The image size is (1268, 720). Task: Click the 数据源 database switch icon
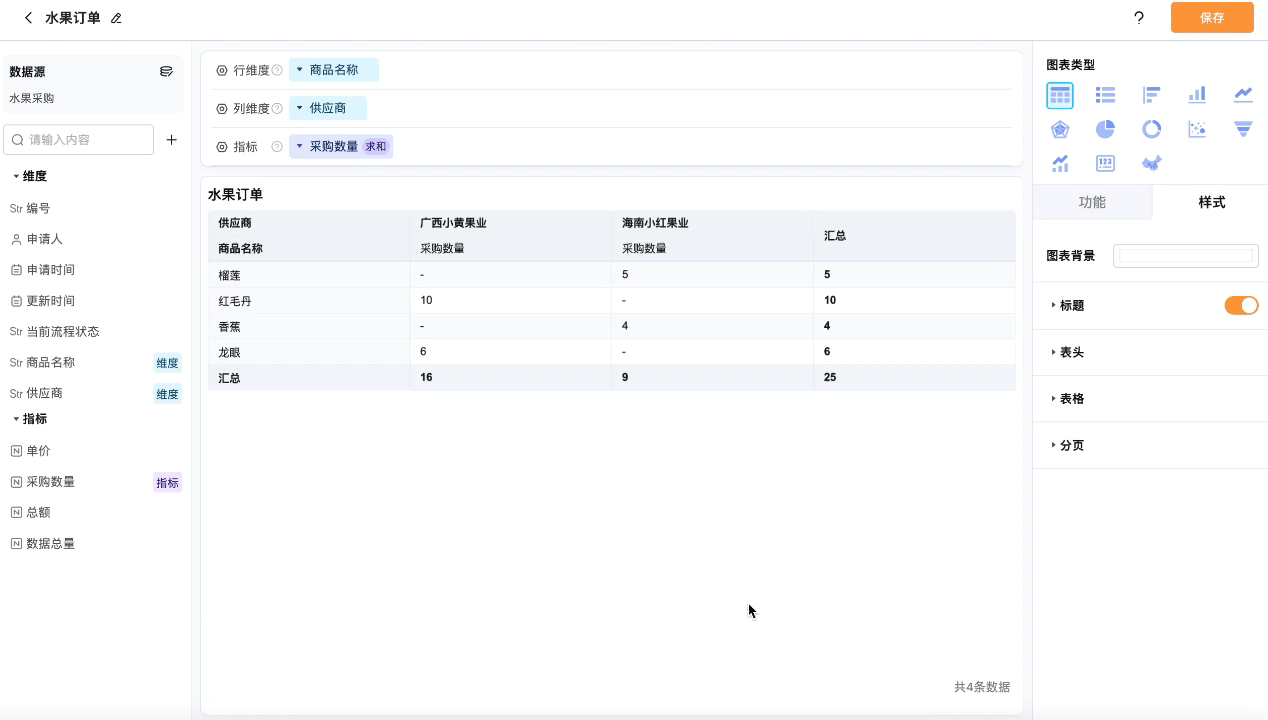point(166,72)
